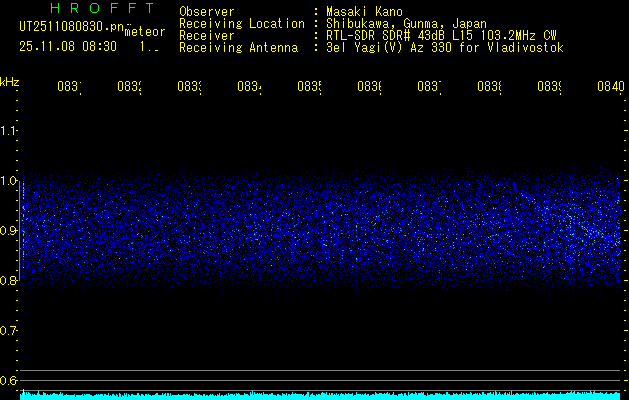Click the green 'meteor' label
629x400 pixels.
coord(145,32)
